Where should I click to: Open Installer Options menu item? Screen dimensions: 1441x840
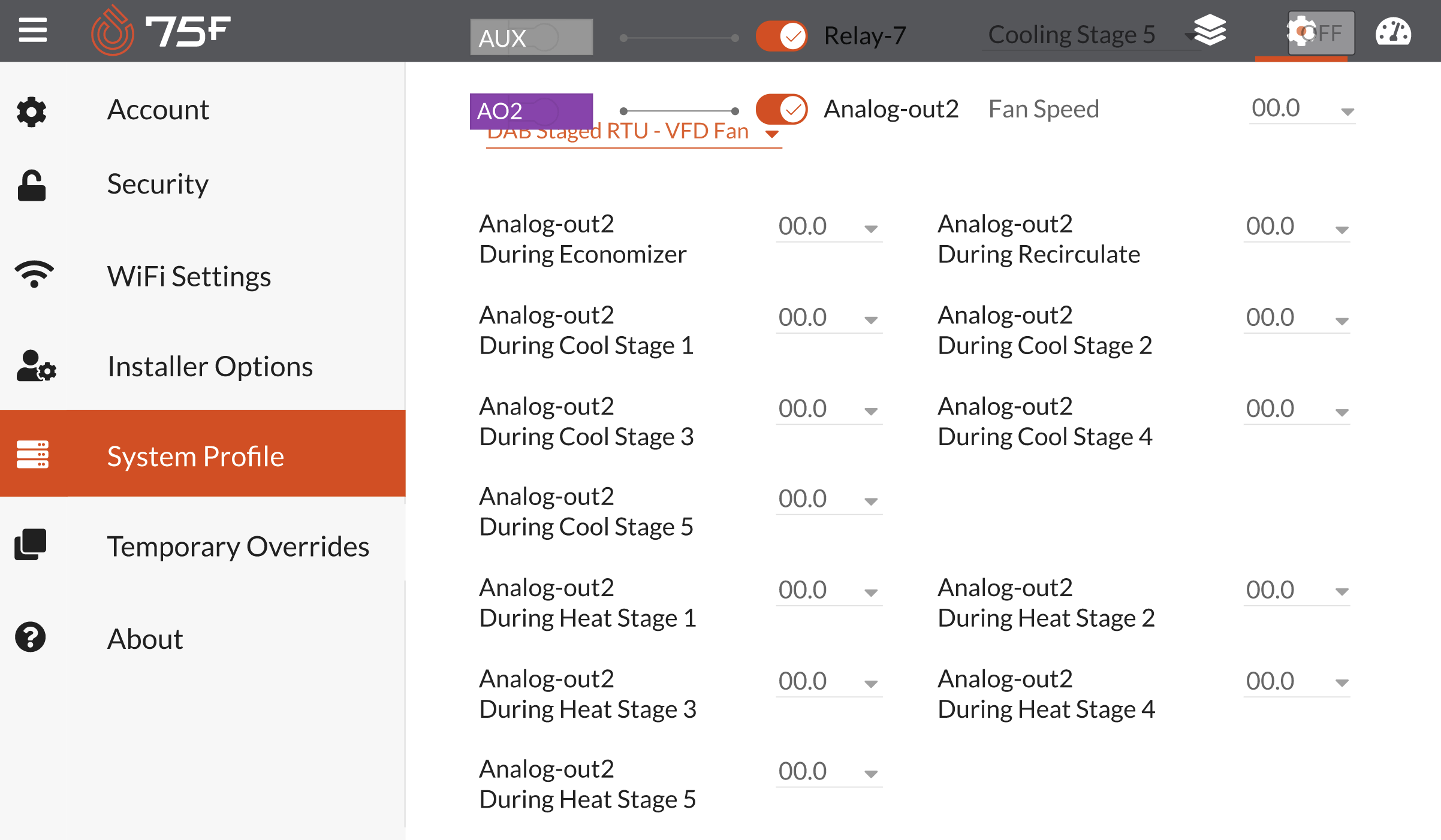[210, 366]
